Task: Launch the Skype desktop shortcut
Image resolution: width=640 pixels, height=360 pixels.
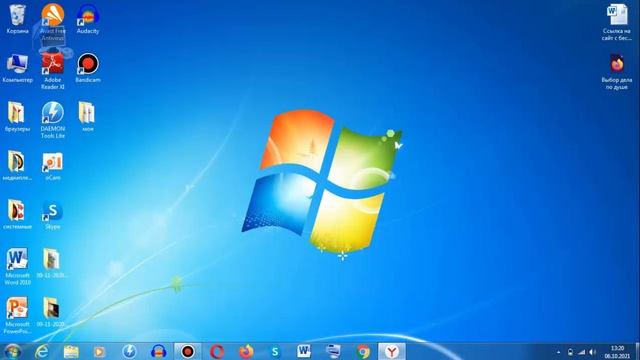Action: [x=53, y=215]
